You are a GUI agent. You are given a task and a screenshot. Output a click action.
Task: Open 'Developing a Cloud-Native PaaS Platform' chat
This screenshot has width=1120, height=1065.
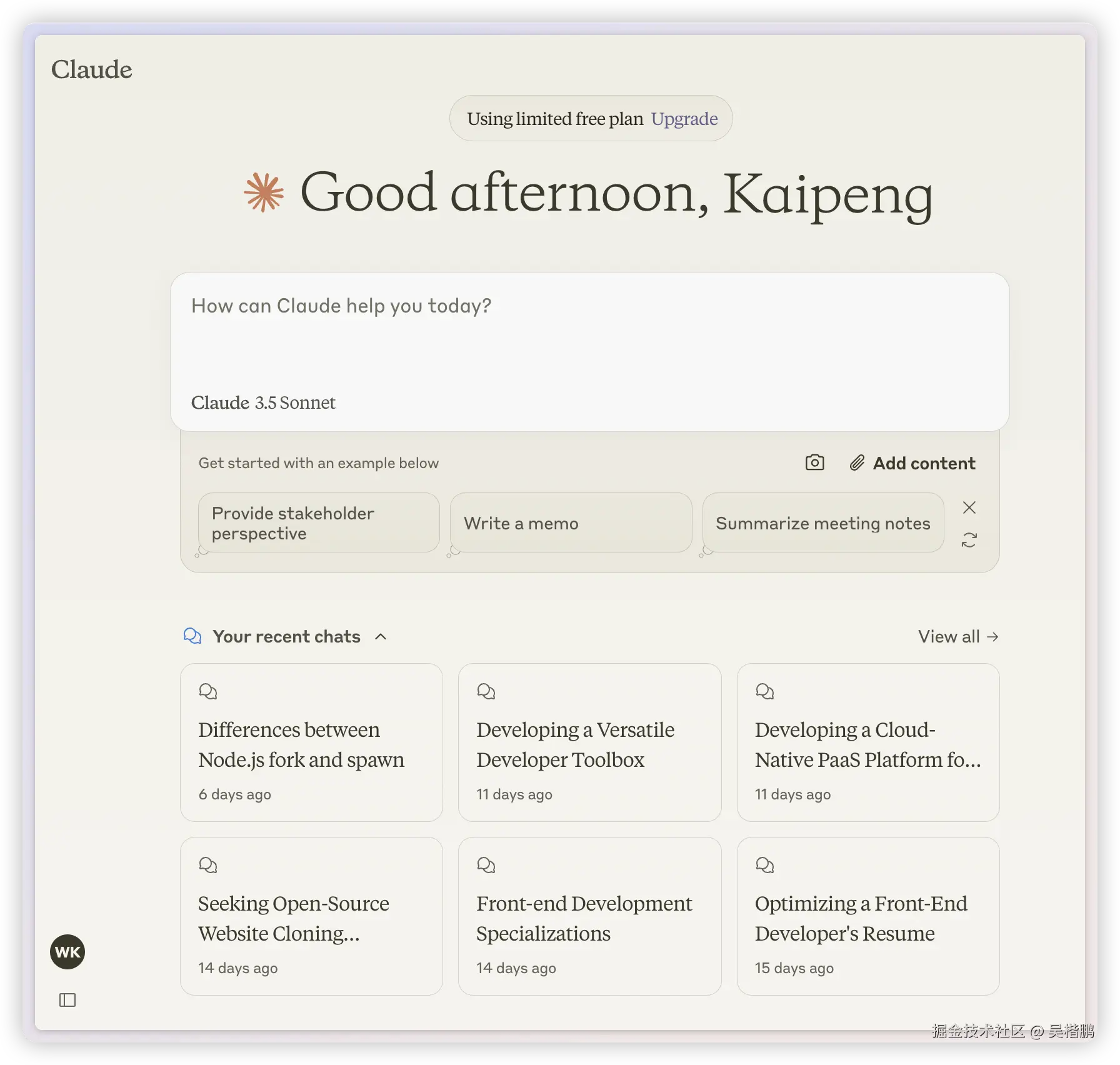[x=868, y=742]
